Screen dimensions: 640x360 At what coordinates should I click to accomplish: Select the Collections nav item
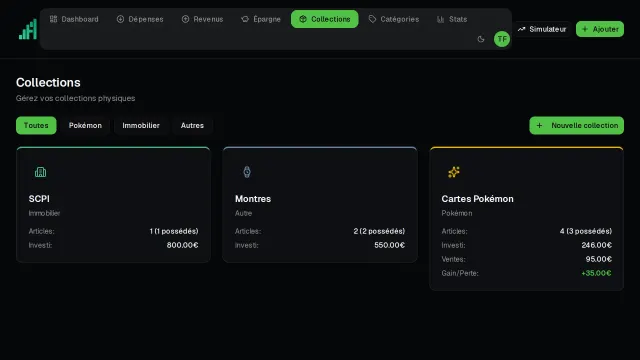tap(324, 19)
